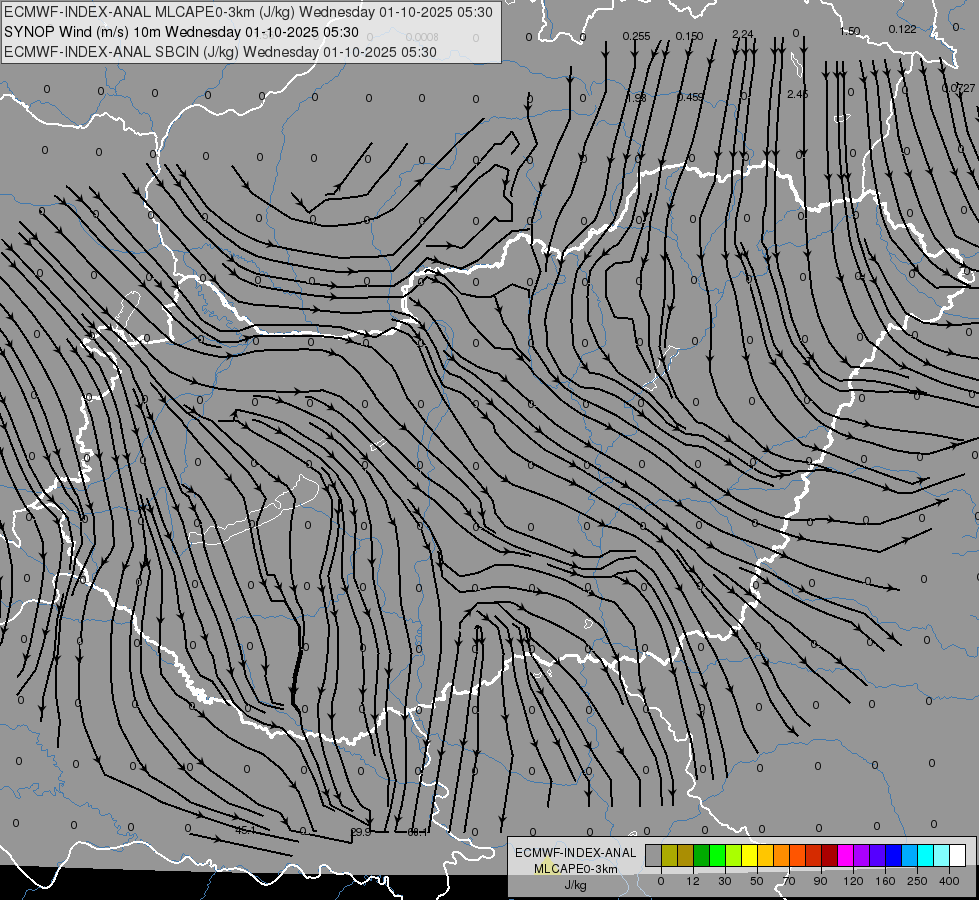Viewport: 979px width, 900px height.
Task: Select the white legend swatch
Action: (958, 855)
